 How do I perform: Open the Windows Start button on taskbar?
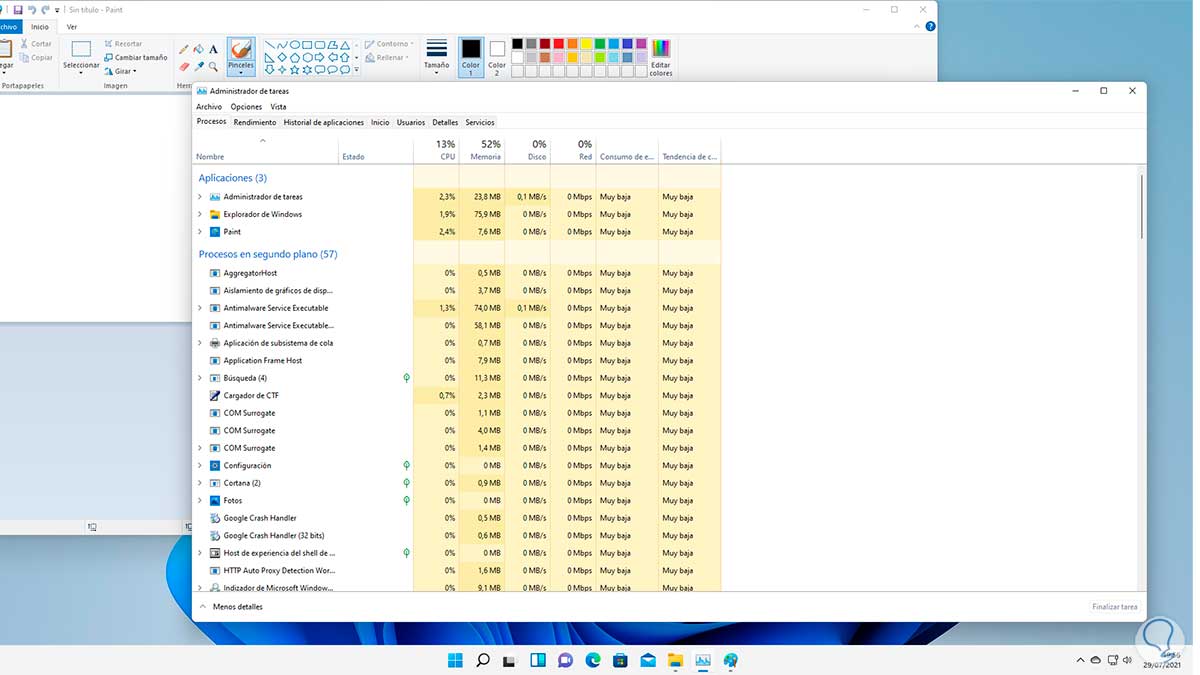455,660
